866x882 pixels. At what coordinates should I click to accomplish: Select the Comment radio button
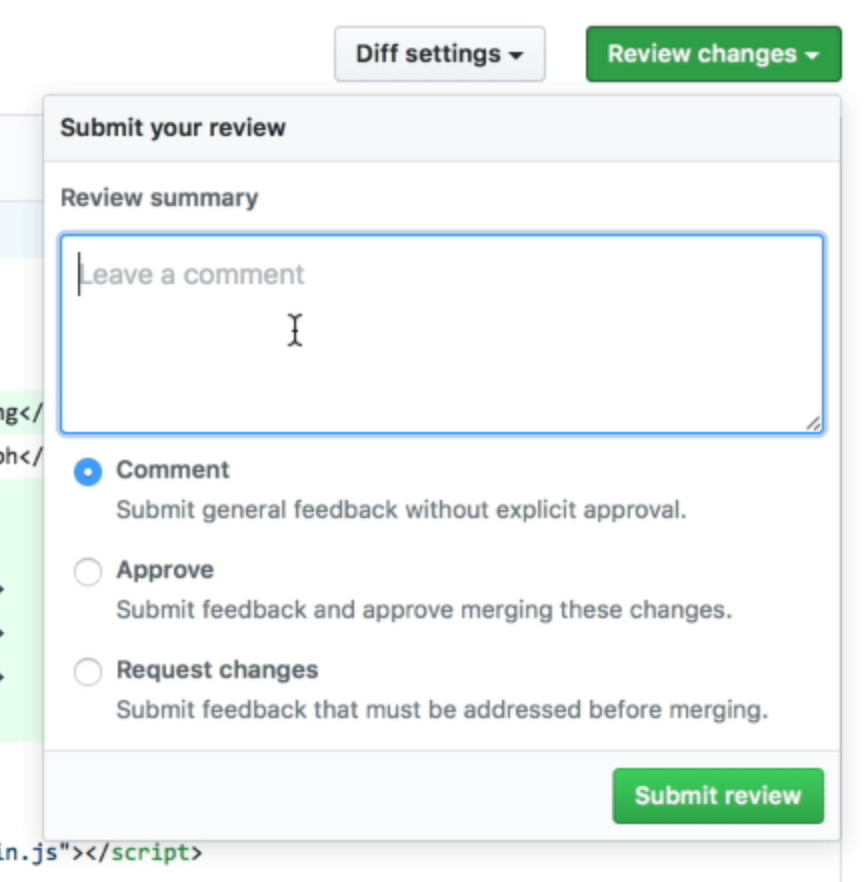point(88,470)
